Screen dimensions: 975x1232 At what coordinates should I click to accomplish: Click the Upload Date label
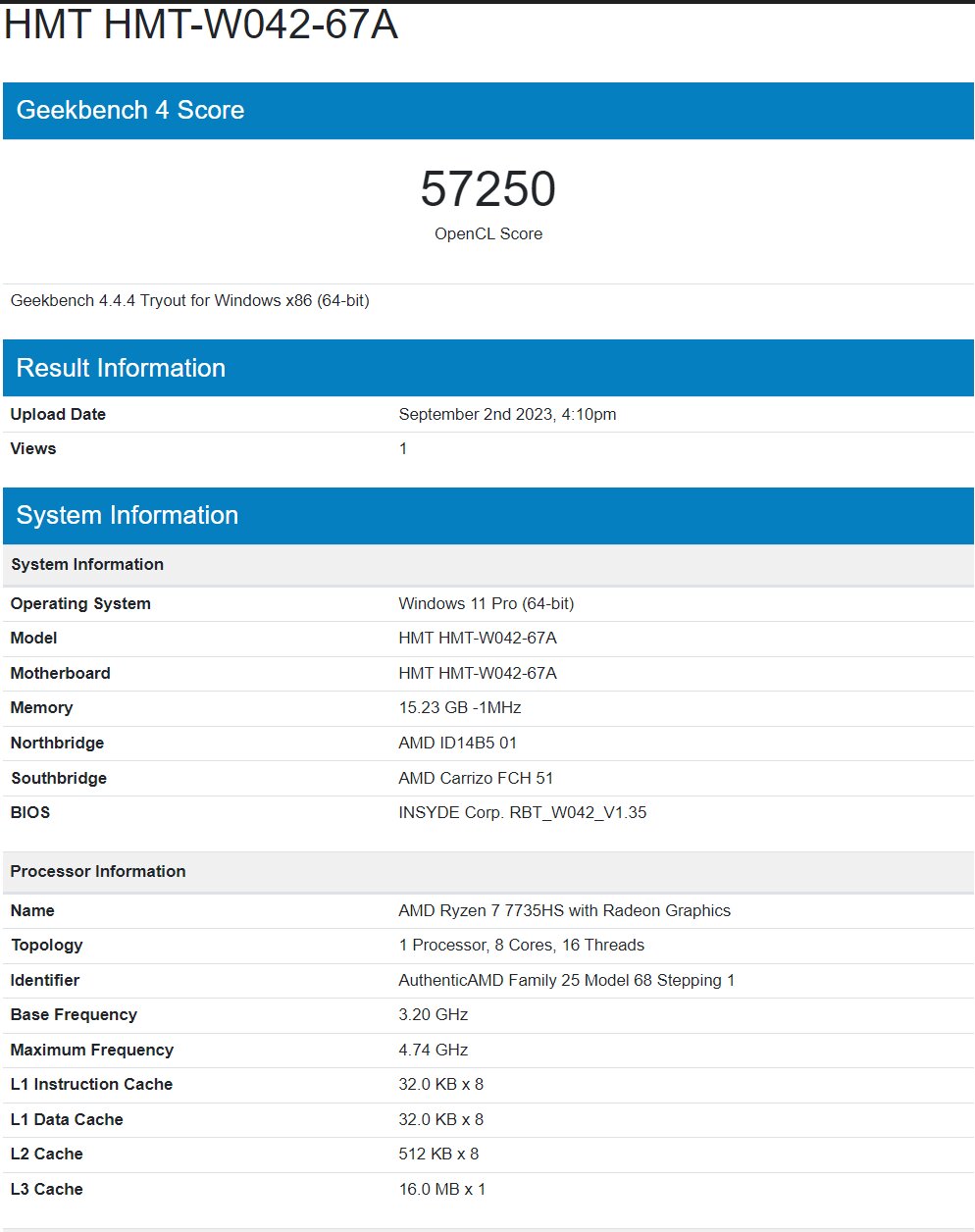tap(58, 414)
